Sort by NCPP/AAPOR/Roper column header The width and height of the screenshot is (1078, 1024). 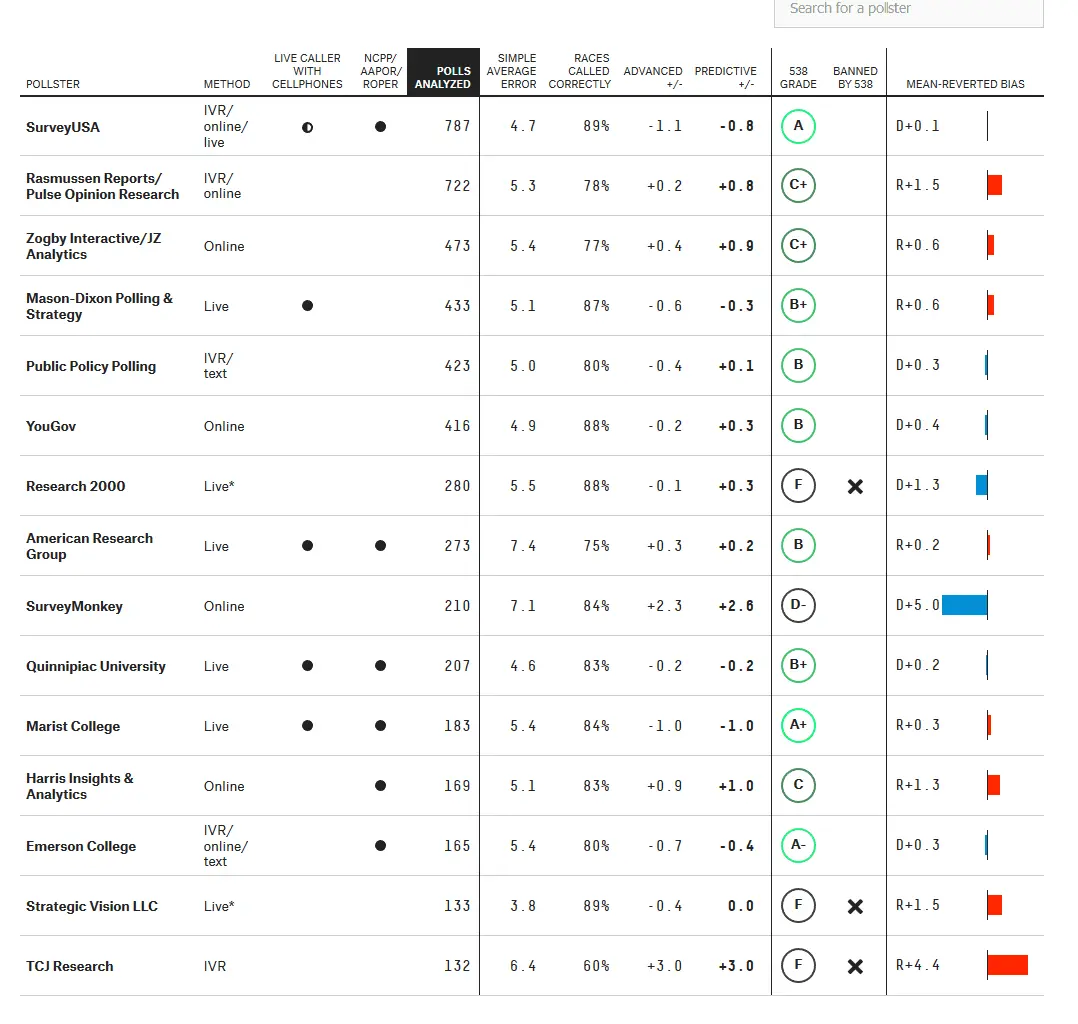pos(380,71)
